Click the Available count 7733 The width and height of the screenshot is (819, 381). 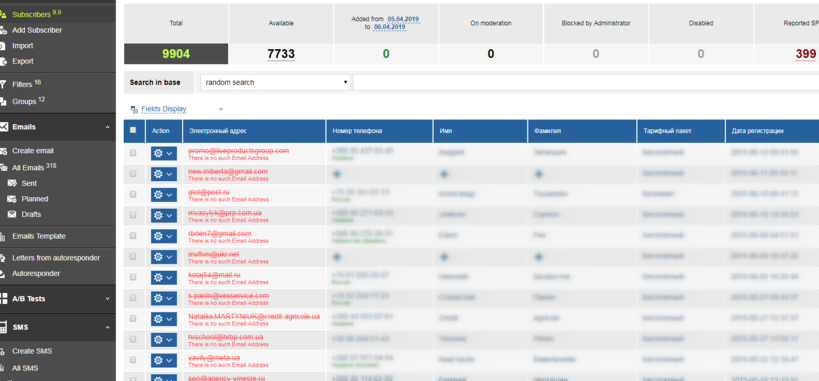tap(281, 54)
